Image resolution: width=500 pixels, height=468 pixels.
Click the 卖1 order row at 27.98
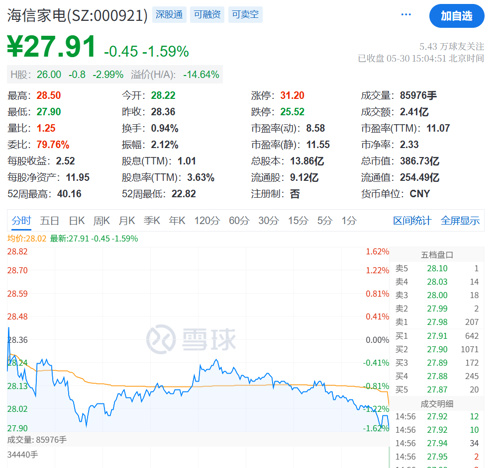[x=437, y=322]
